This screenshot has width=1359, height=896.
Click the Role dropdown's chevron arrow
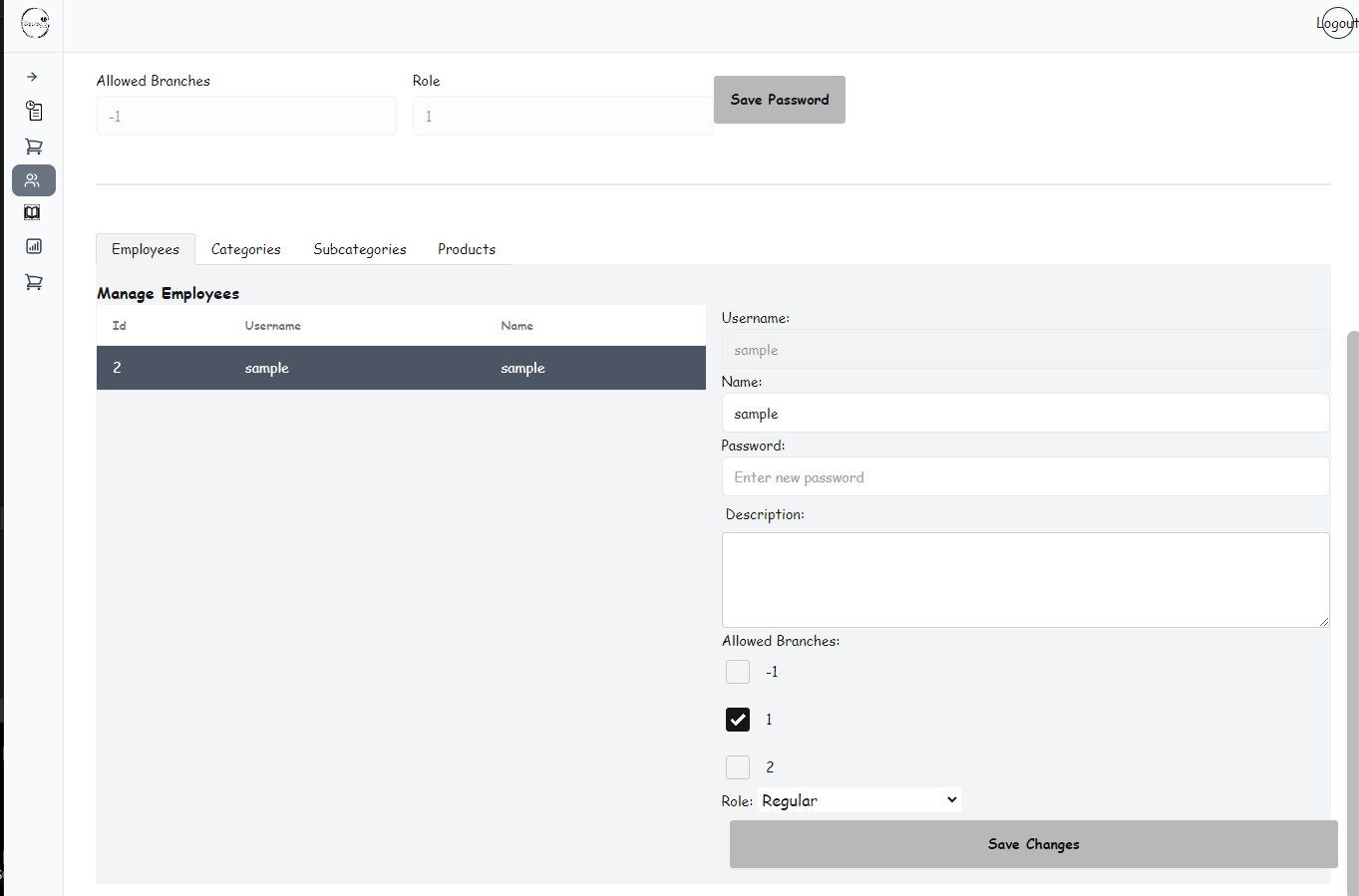(x=948, y=799)
